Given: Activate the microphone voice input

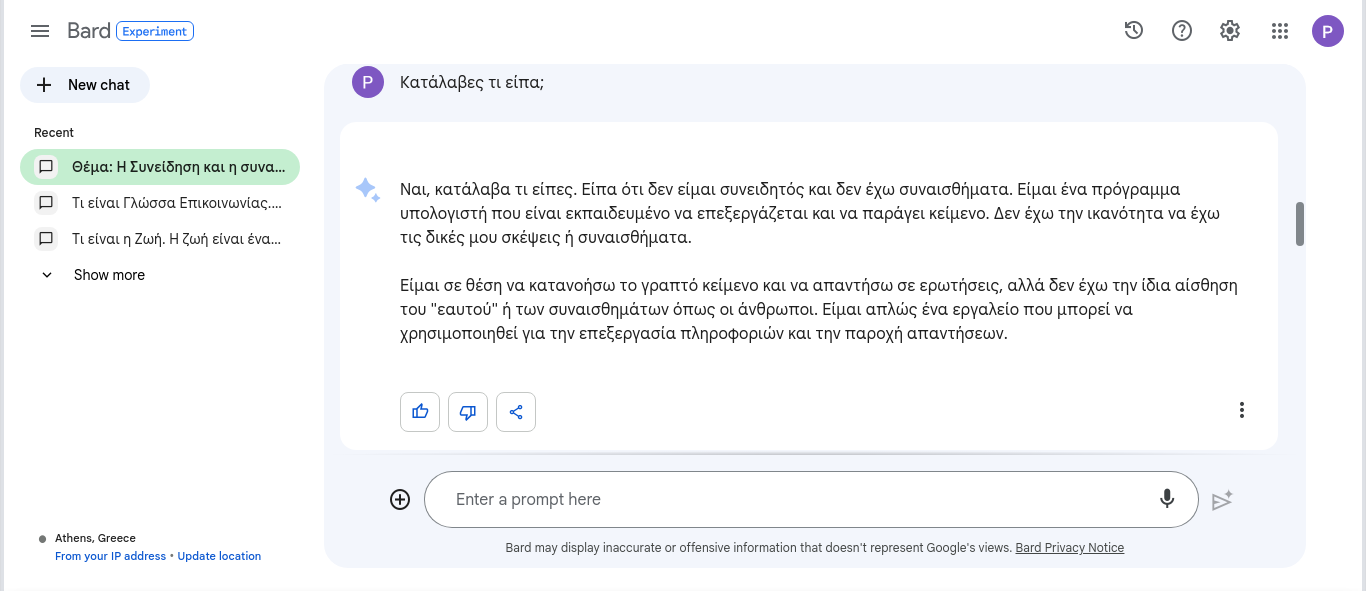Looking at the screenshot, I should tap(1167, 499).
